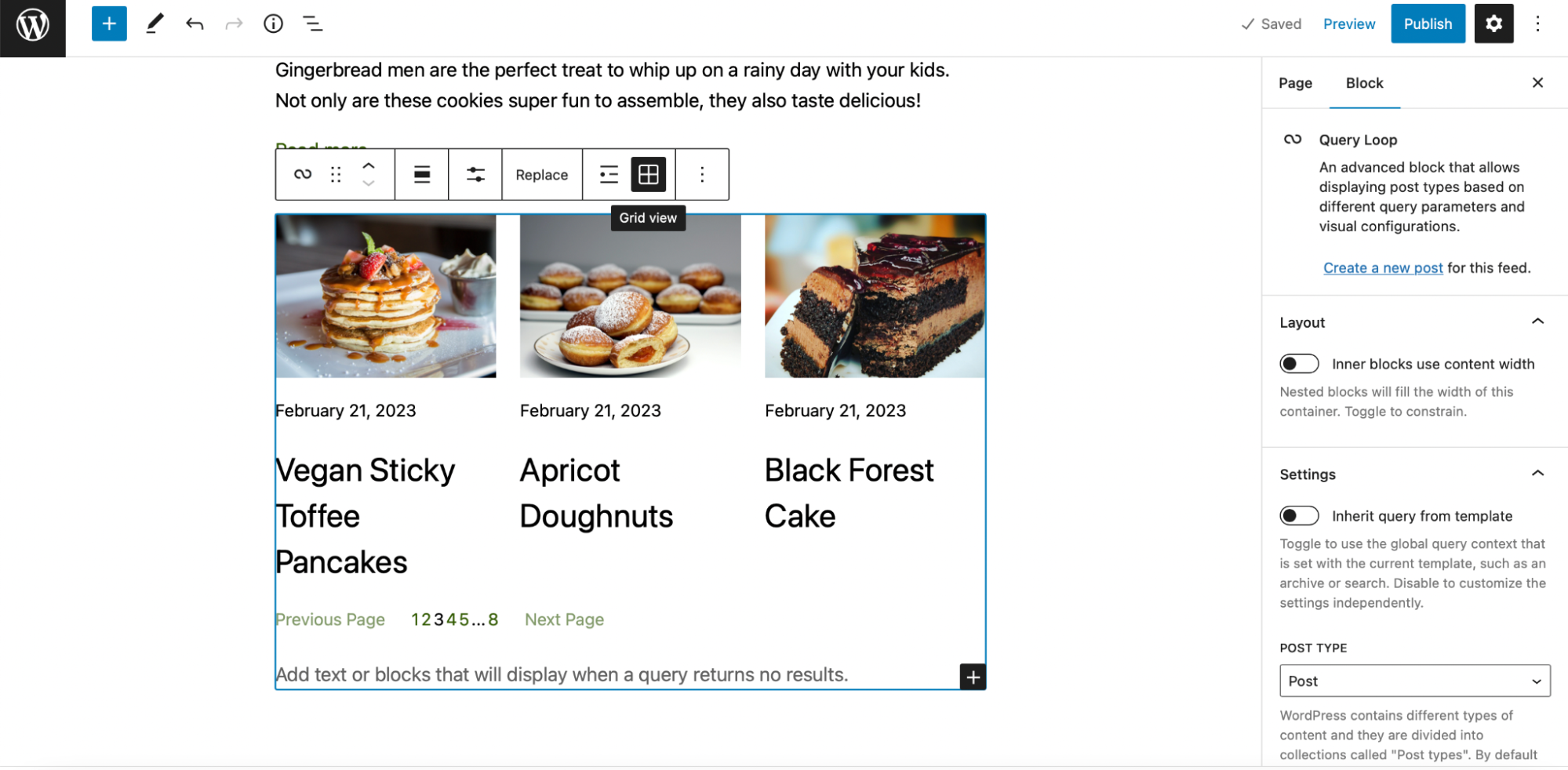Open the List View outline
1568x770 pixels.
[312, 24]
